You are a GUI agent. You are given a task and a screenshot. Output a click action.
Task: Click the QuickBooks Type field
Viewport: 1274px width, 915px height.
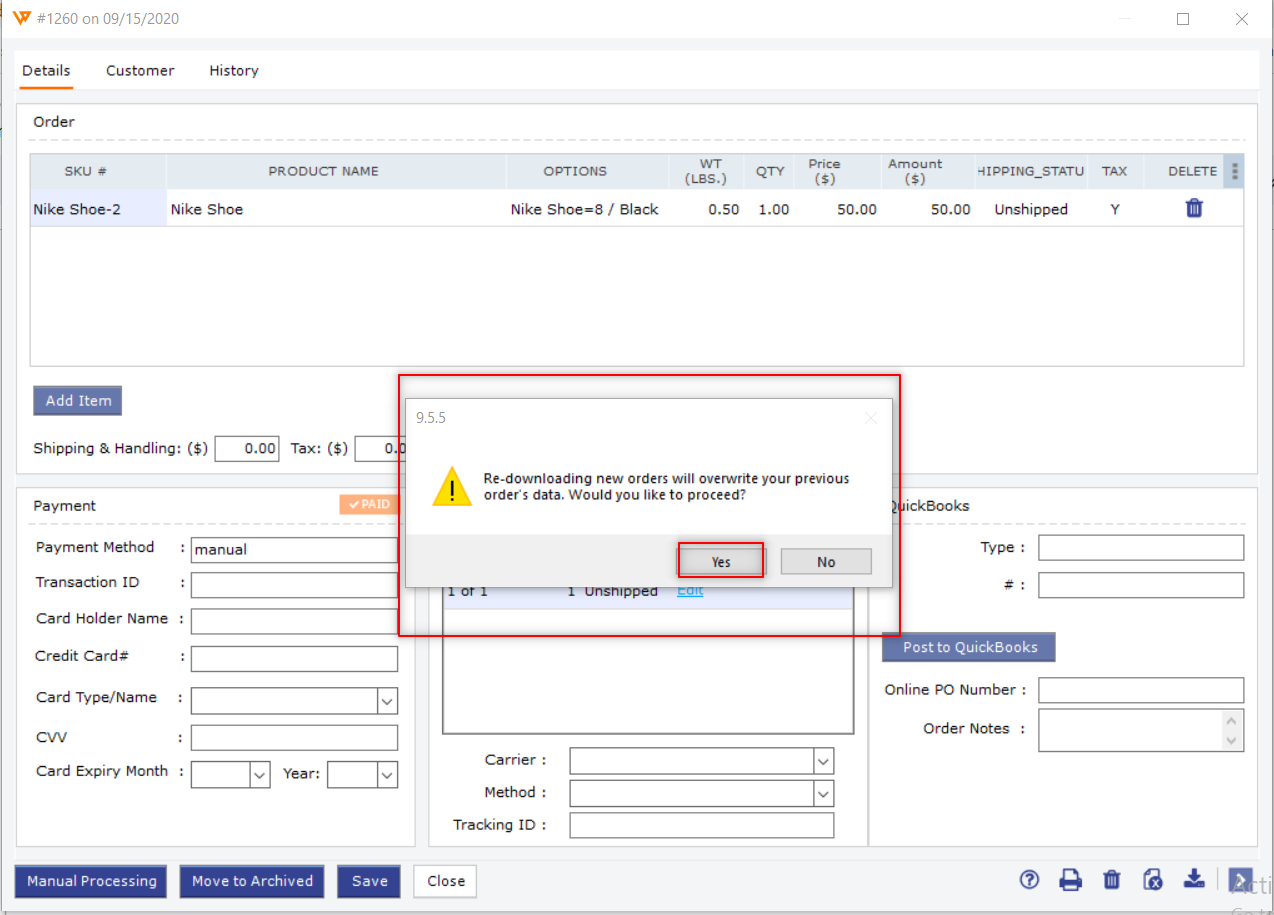tap(1141, 548)
